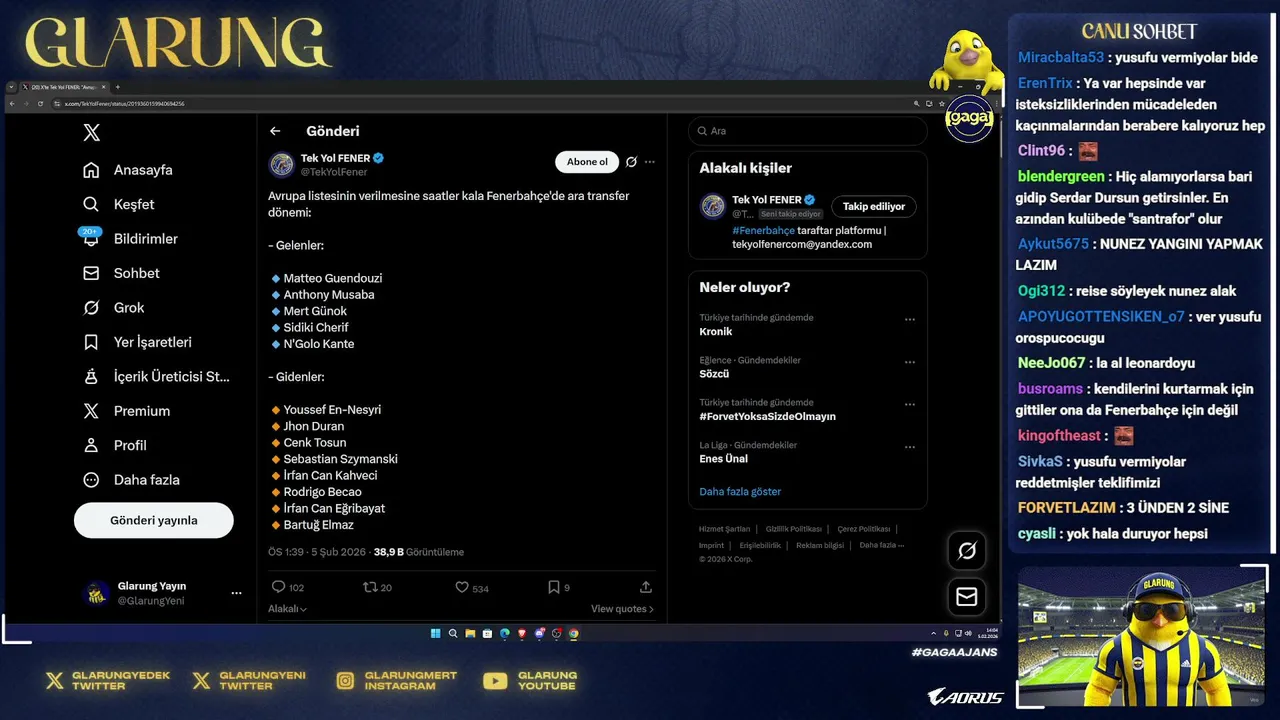Open #ForvetYoksaSizdeOlmayın trend
This screenshot has width=1280, height=720.
click(767, 416)
